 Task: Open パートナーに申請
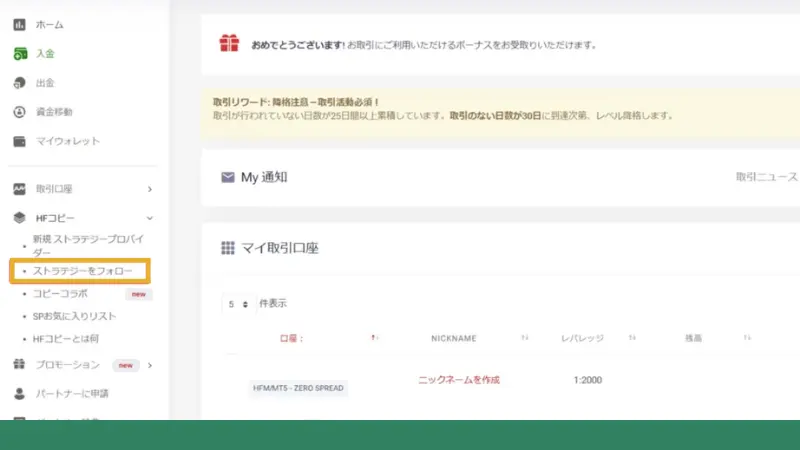[72, 393]
